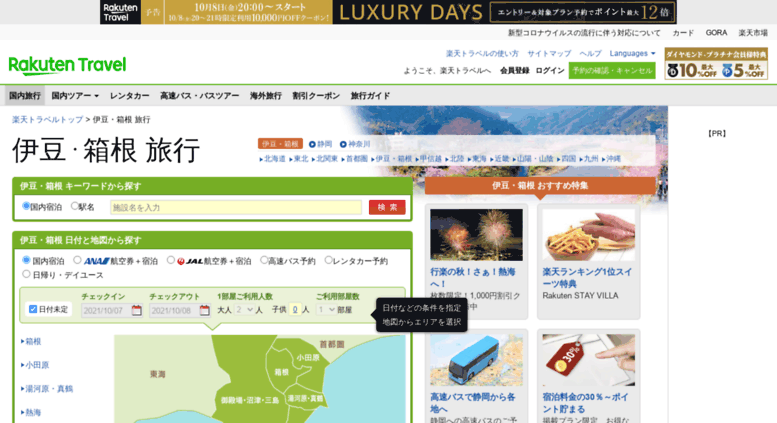This screenshot has width=777, height=423.
Task: Select 日帰り・デイユース radio button
Action: coord(26,274)
